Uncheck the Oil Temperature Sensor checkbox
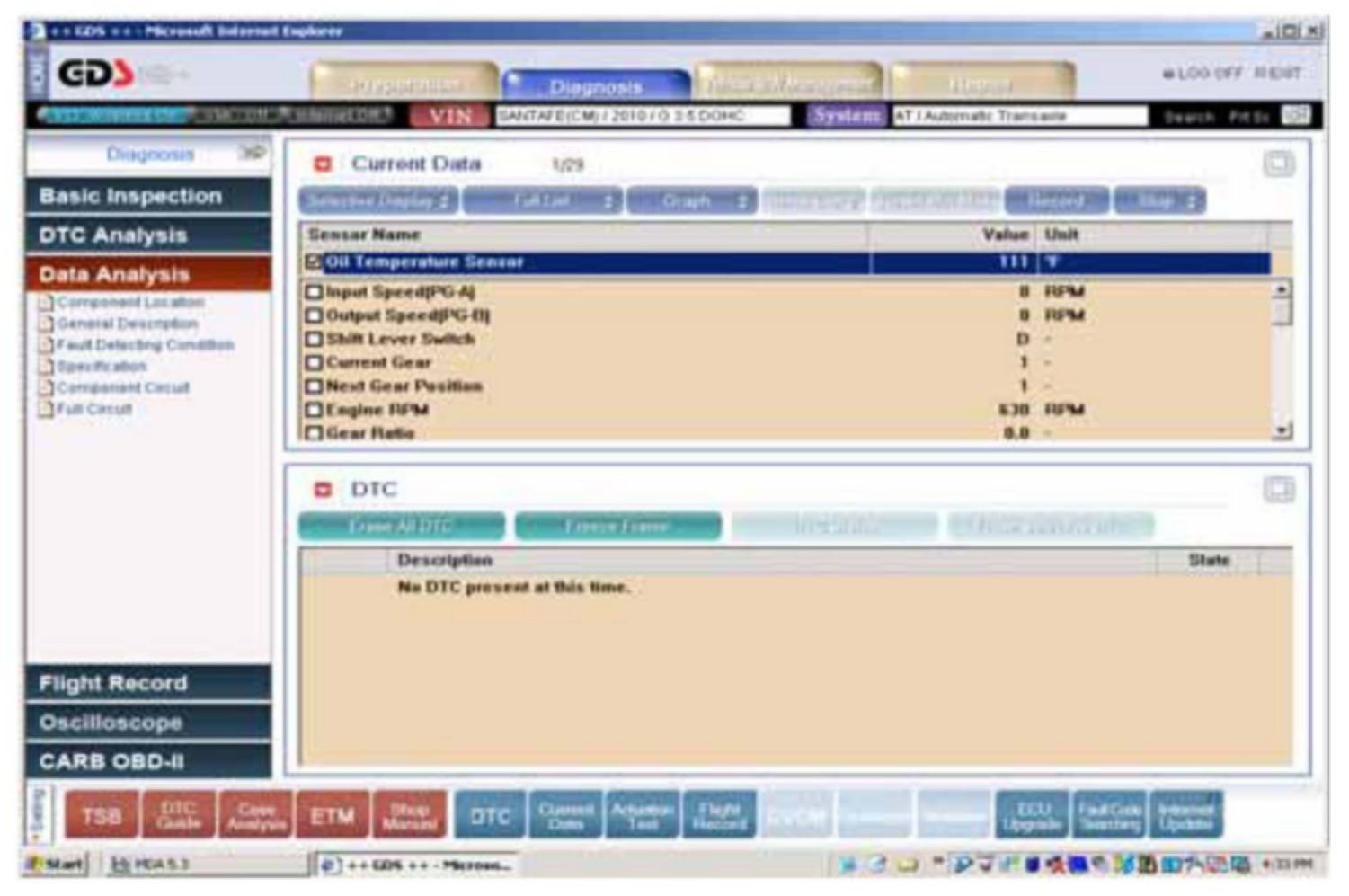Image resolution: width=1349 pixels, height=896 pixels. [314, 262]
